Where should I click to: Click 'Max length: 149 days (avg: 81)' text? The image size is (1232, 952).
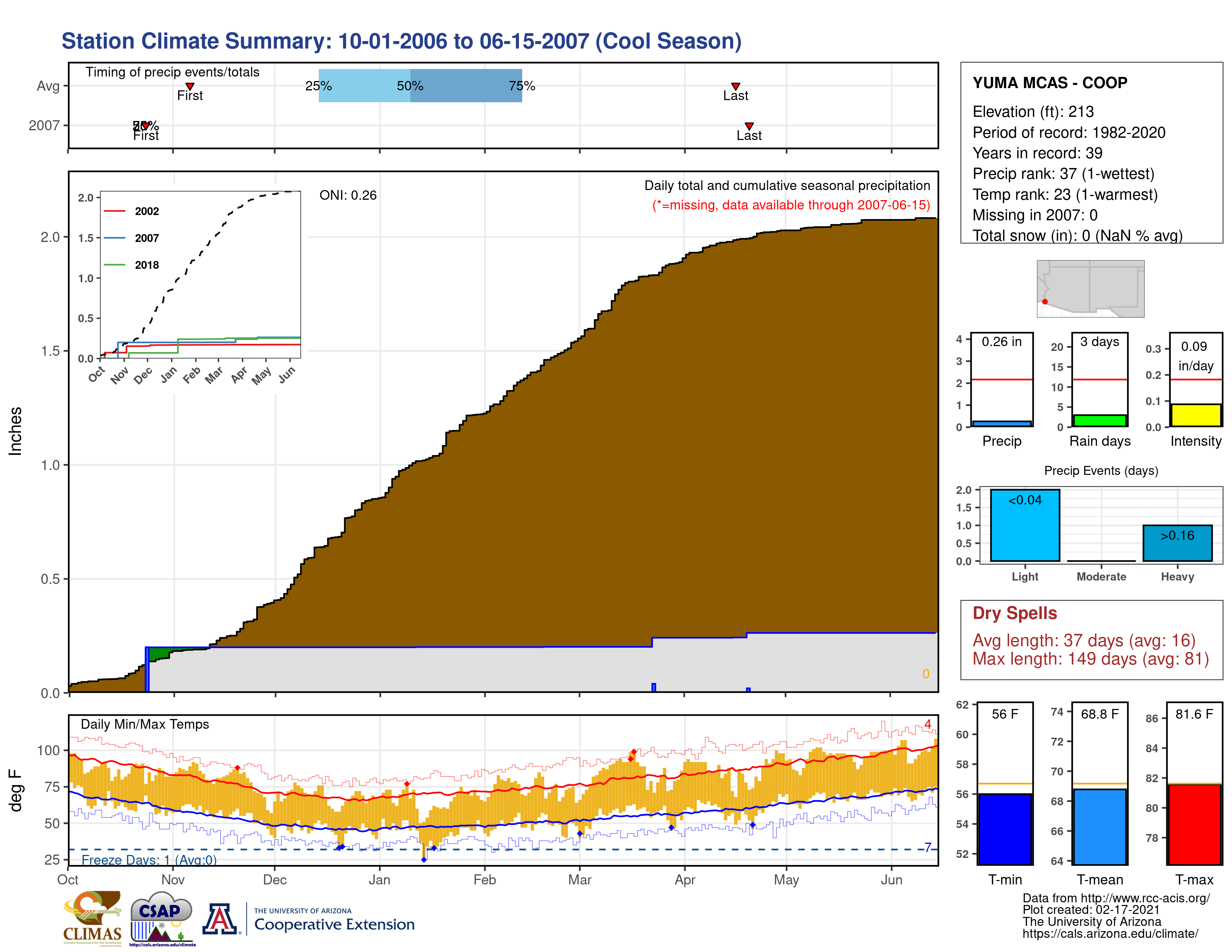pos(1091,659)
